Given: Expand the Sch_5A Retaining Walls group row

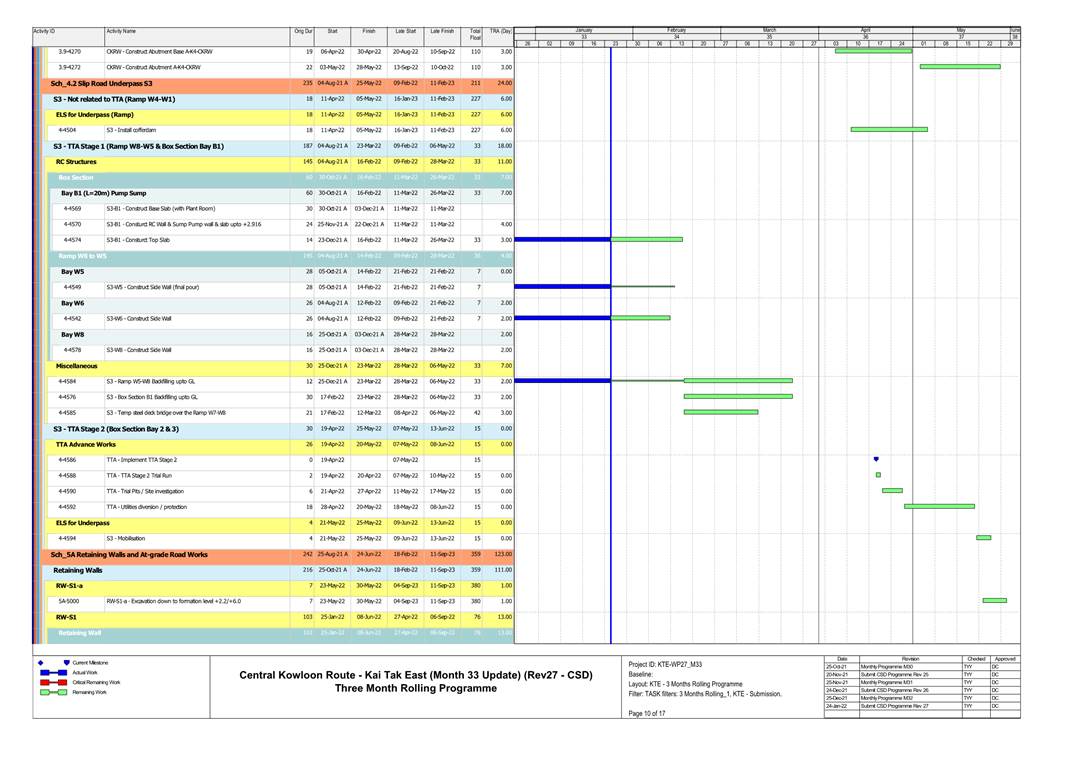Looking at the screenshot, I should point(128,554).
